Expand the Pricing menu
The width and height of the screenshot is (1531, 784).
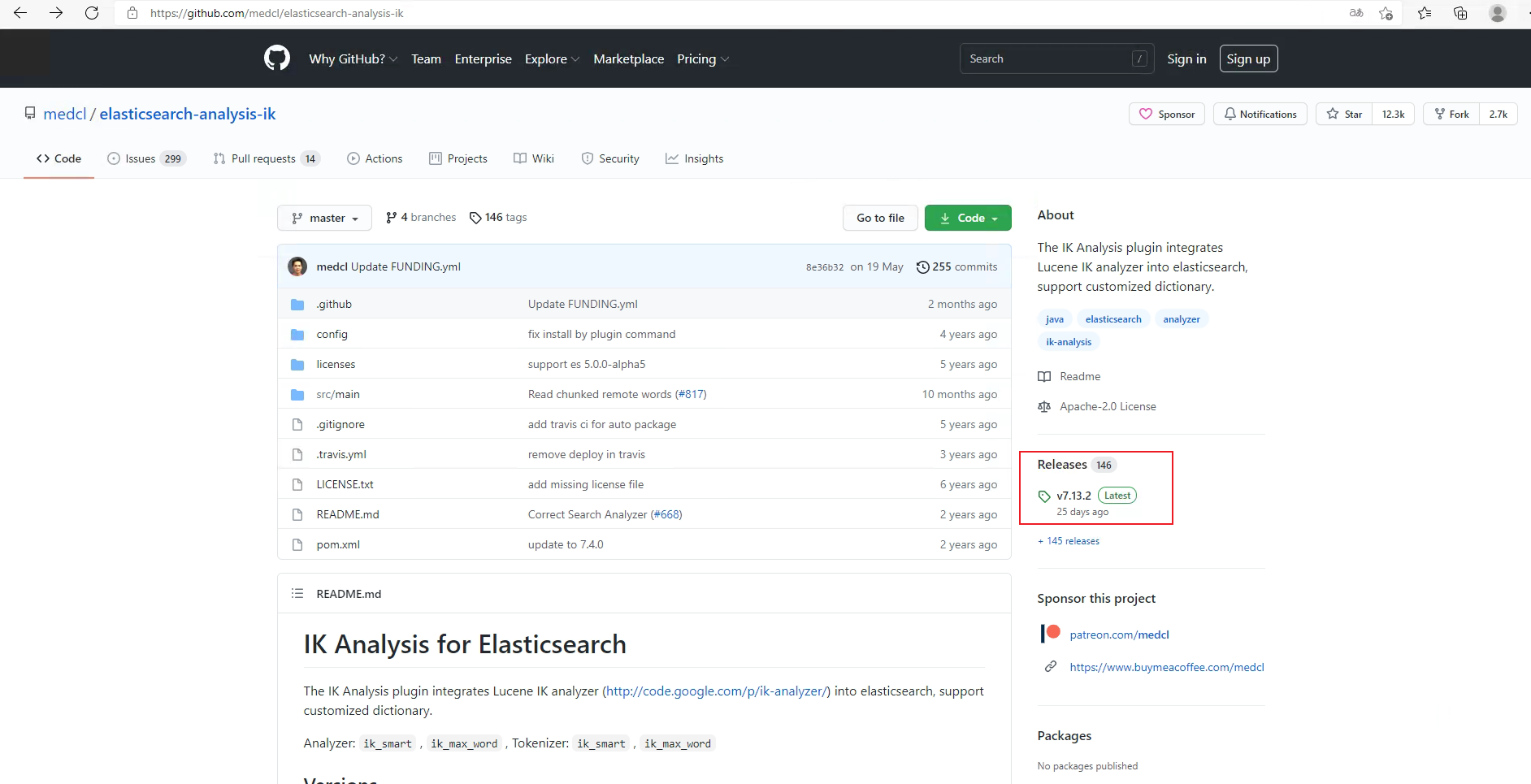coord(703,58)
